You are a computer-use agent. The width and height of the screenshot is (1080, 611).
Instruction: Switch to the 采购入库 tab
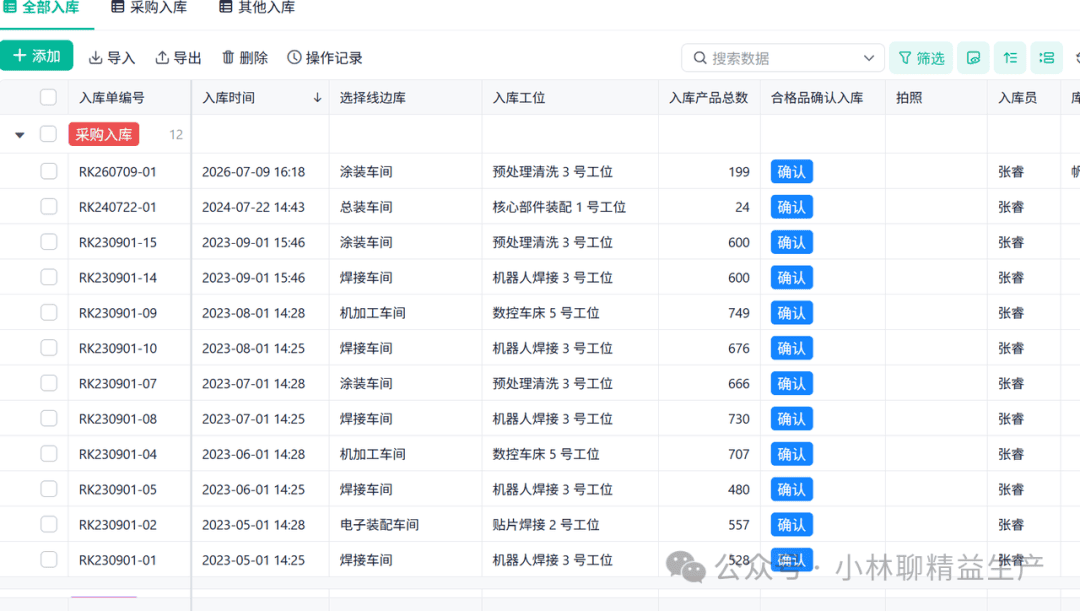(149, 8)
